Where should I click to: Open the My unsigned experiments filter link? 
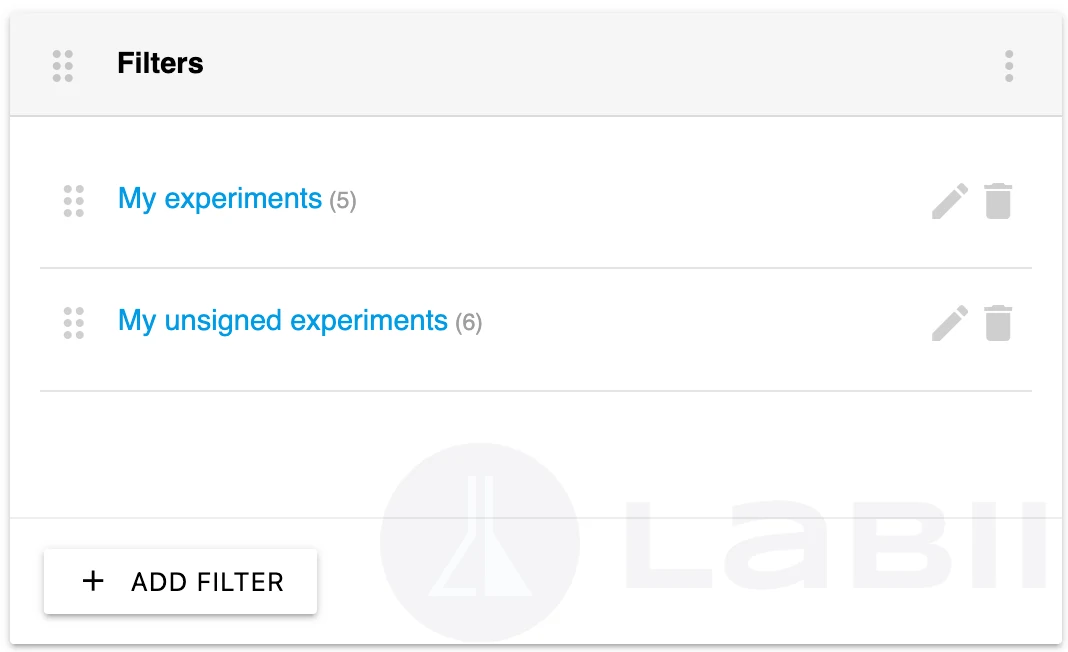coord(283,321)
